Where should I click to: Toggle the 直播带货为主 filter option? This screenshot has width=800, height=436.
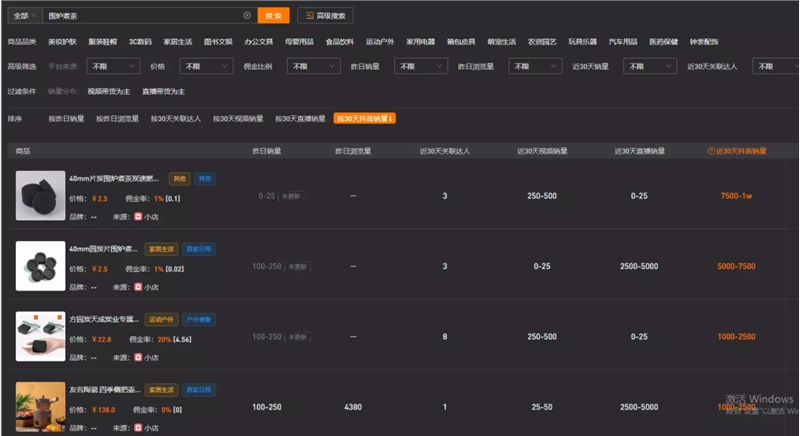164,91
